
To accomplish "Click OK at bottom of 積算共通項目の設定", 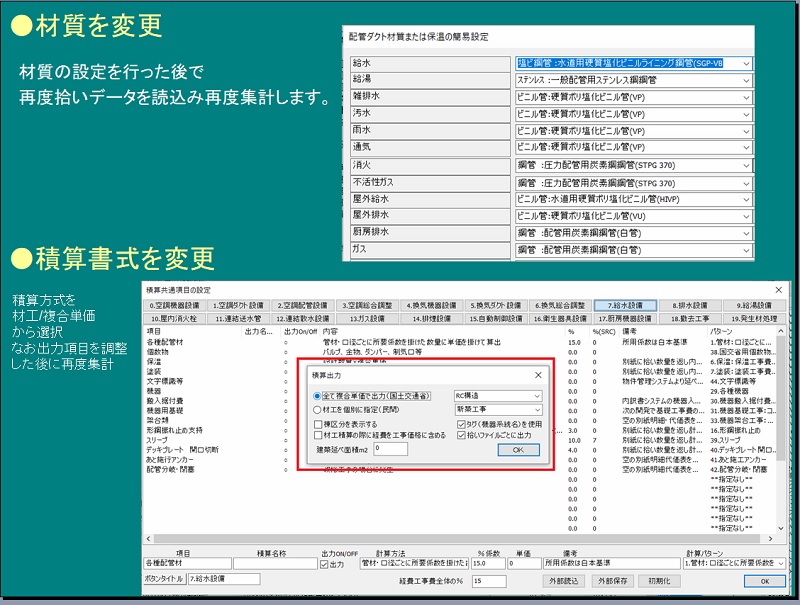I will coord(764,581).
